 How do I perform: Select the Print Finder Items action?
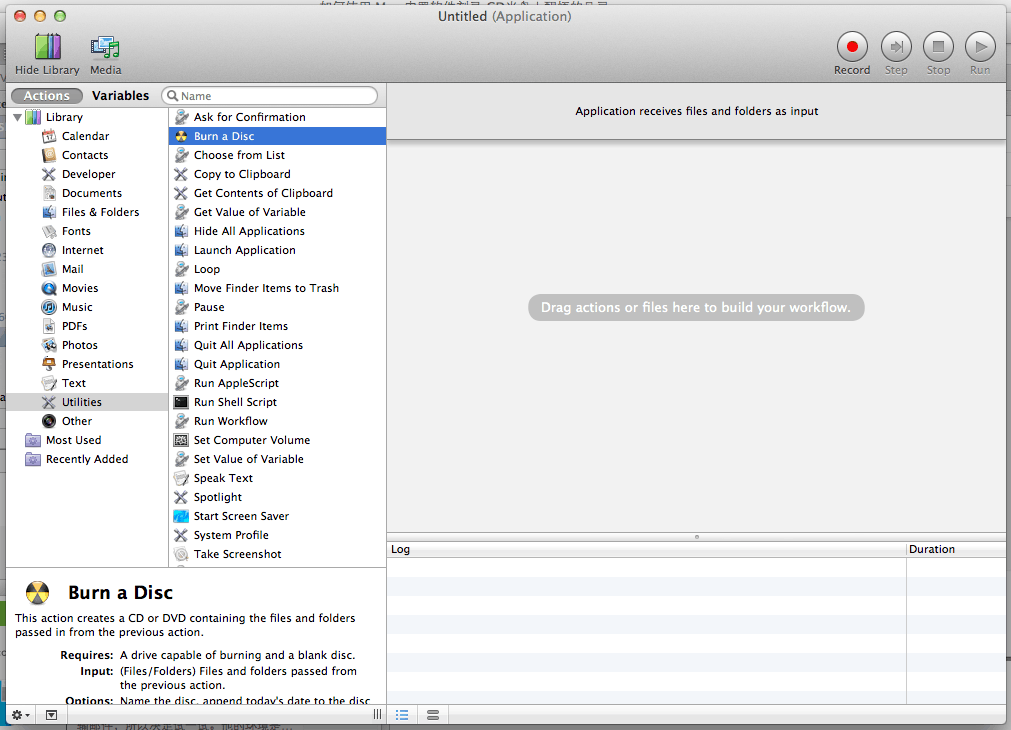[x=277, y=326]
